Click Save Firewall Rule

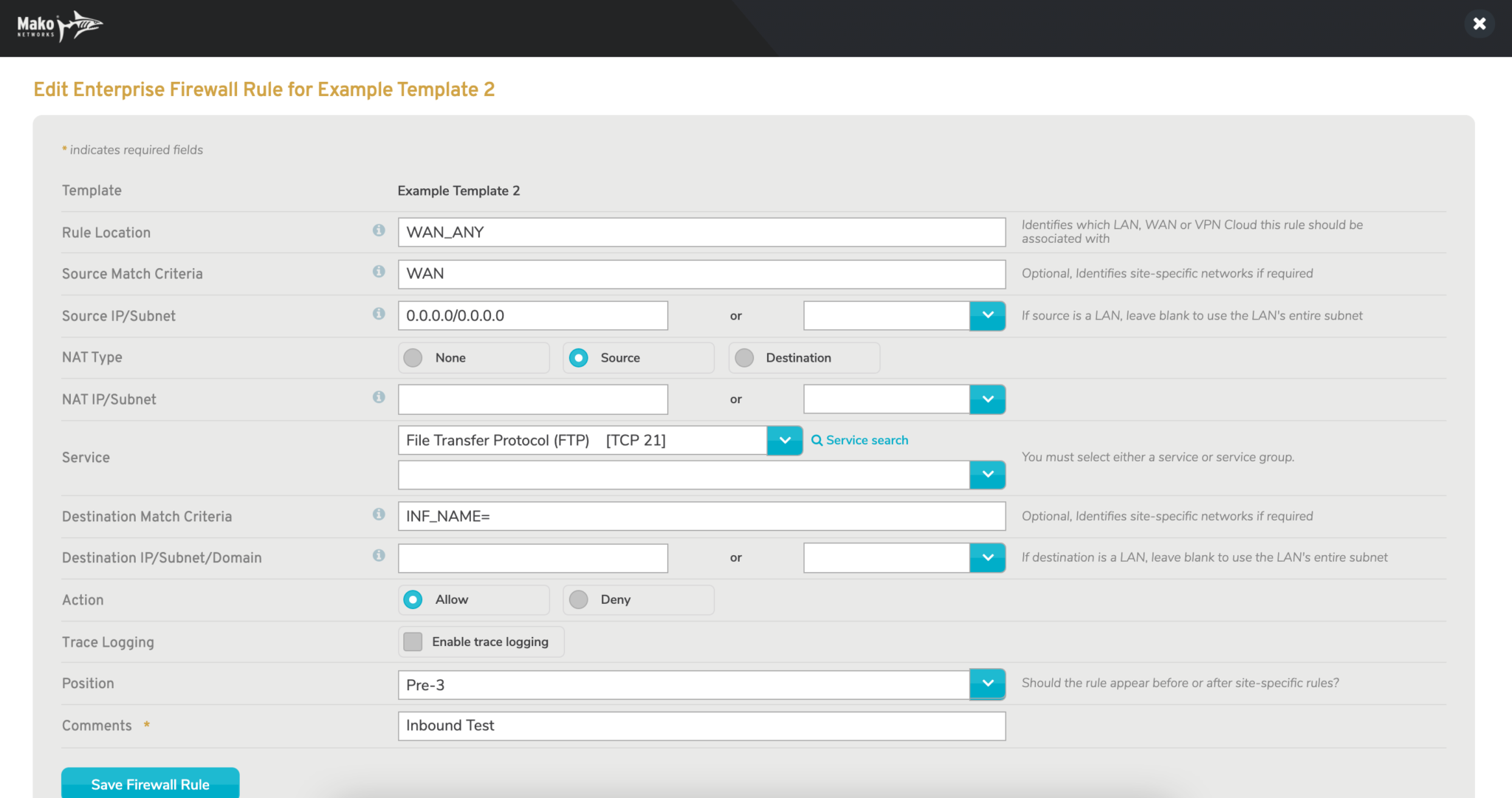tap(150, 784)
